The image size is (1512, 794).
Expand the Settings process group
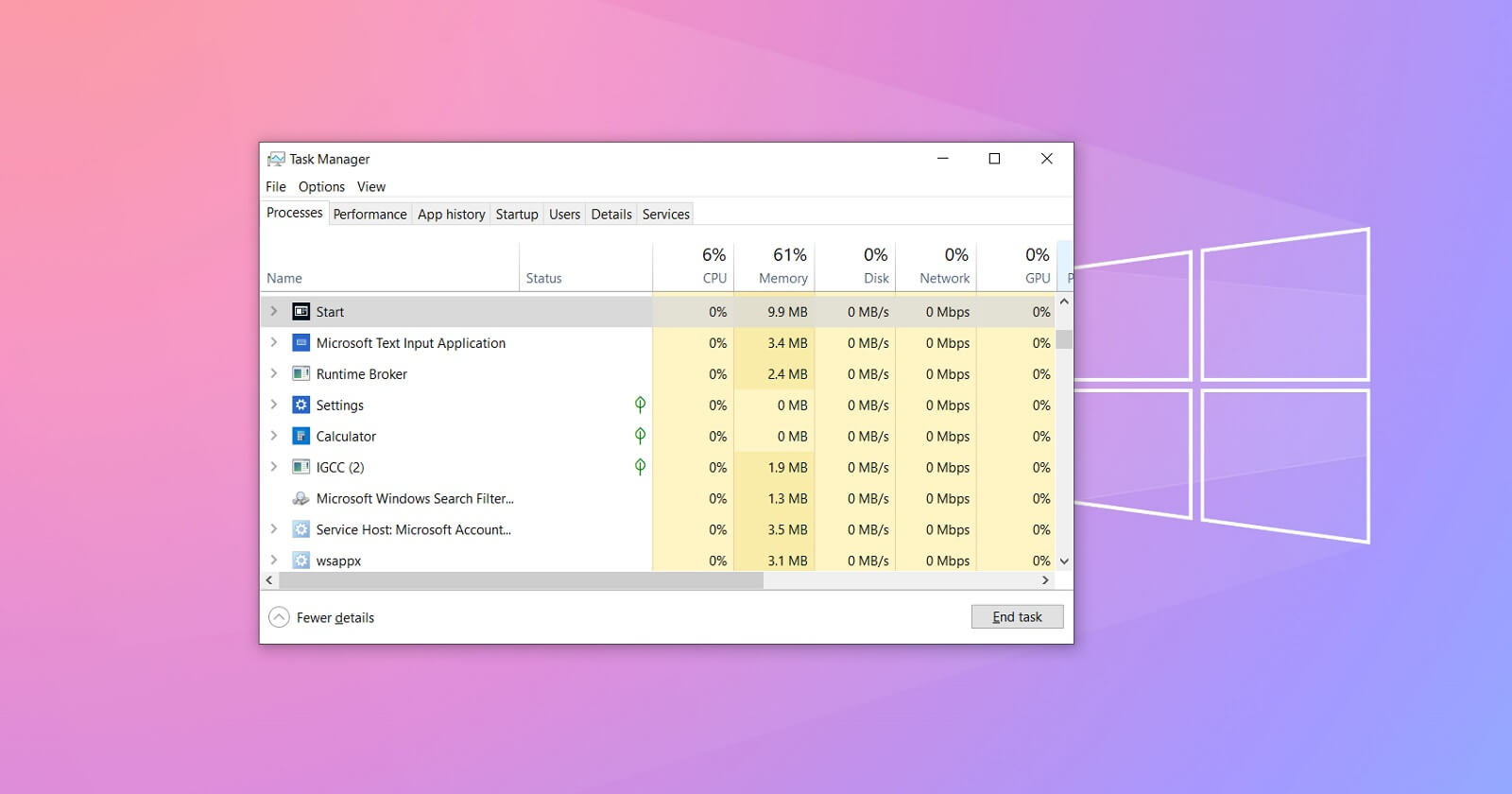pos(274,405)
